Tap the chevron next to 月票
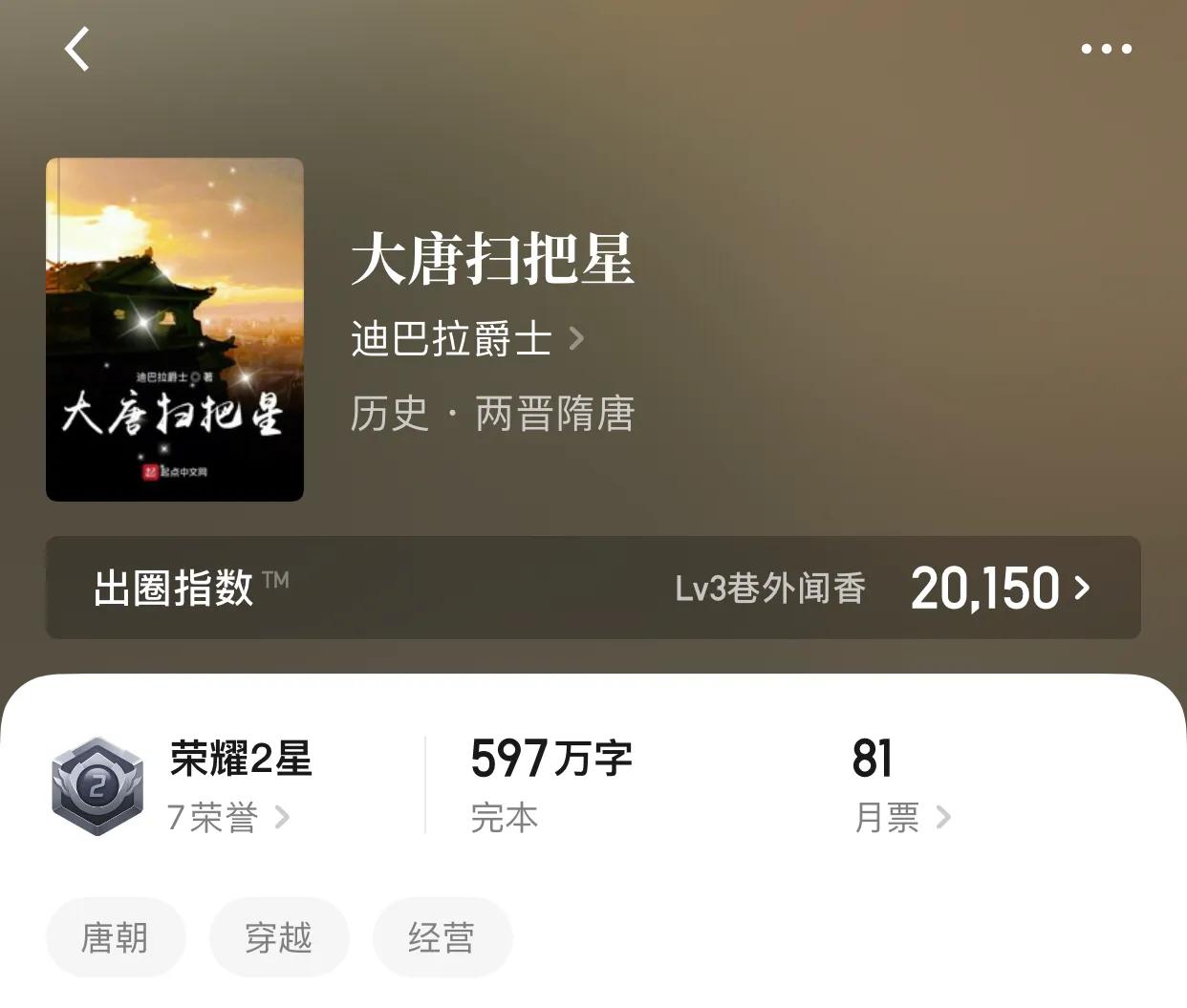This screenshot has height=1008, width=1187. pyautogui.click(x=943, y=818)
